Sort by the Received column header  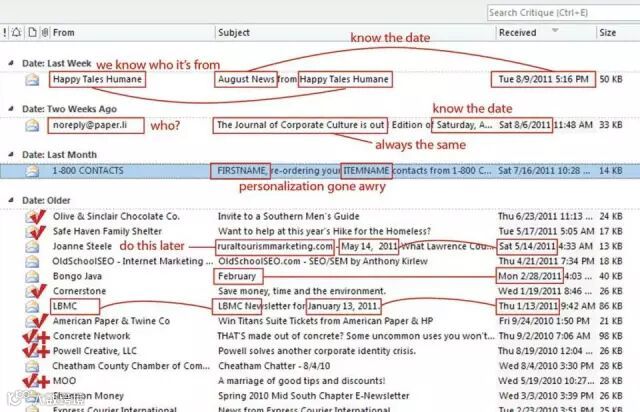tap(518, 32)
